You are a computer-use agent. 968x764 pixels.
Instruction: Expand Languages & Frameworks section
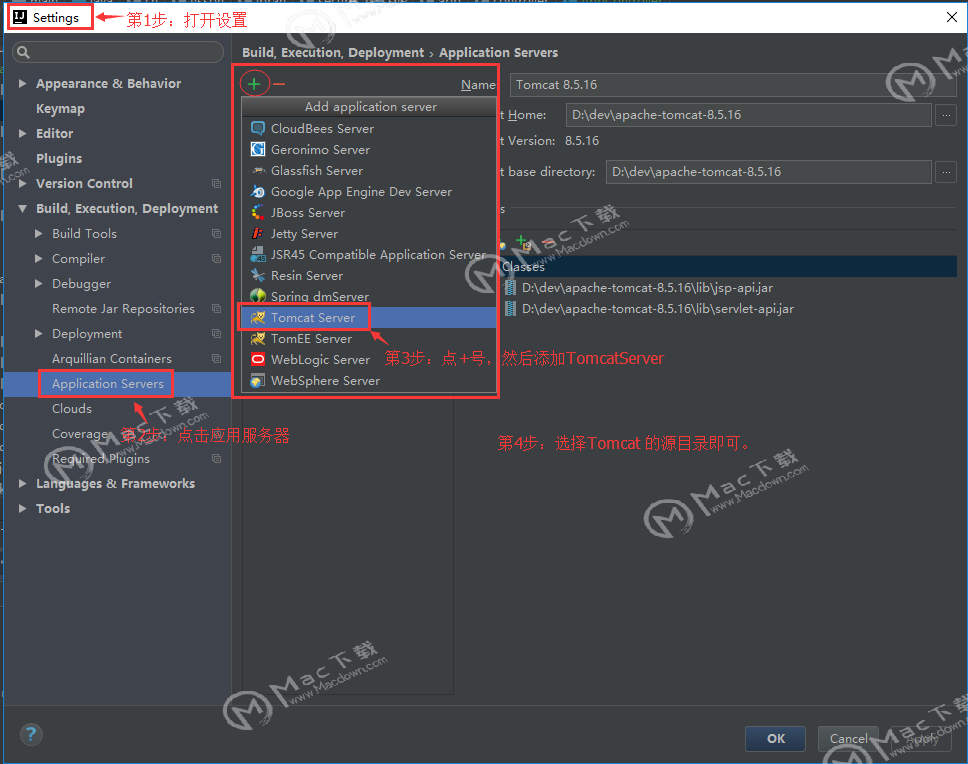tap(22, 483)
